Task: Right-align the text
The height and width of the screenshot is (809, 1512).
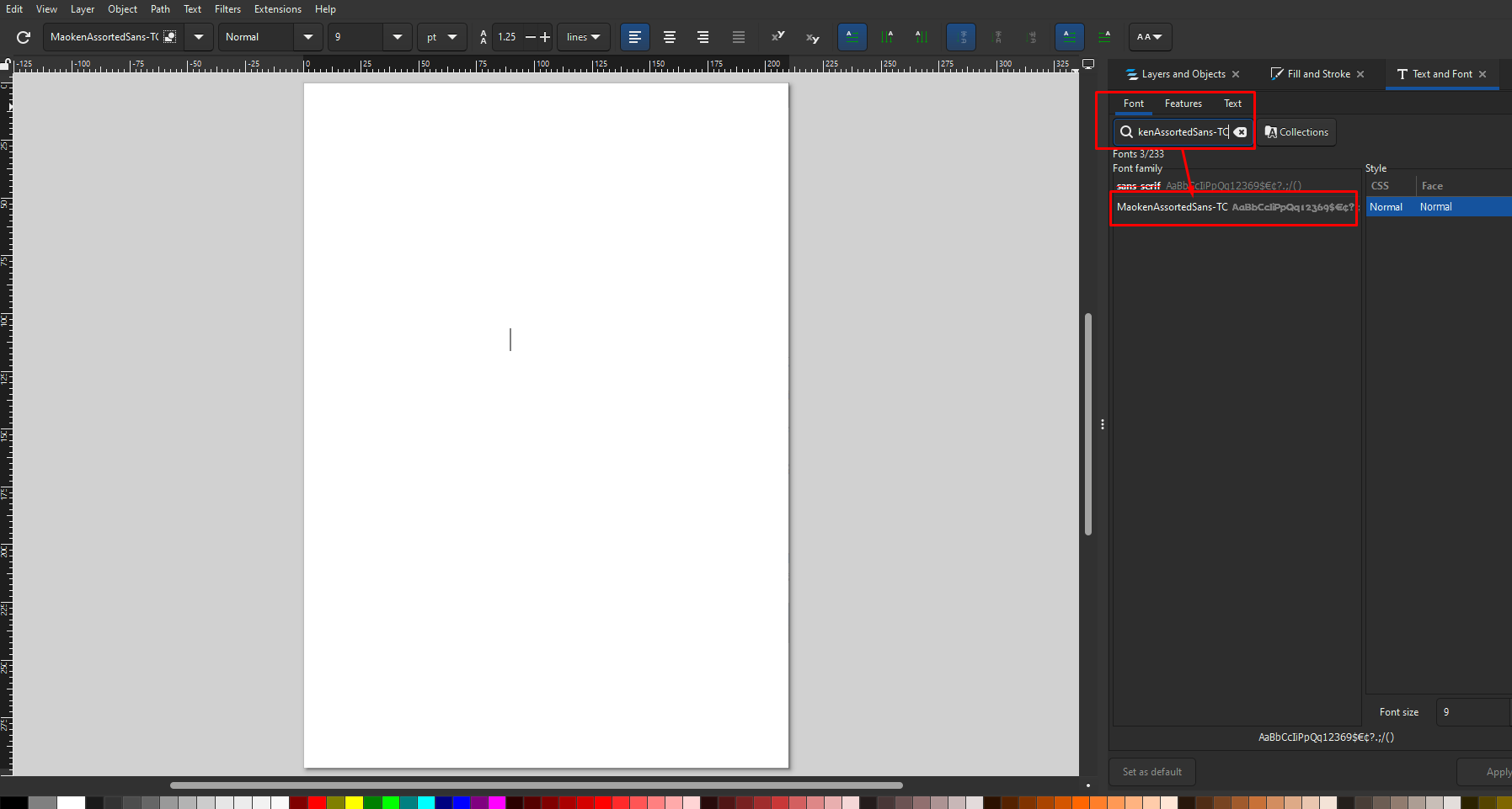Action: coord(703,37)
